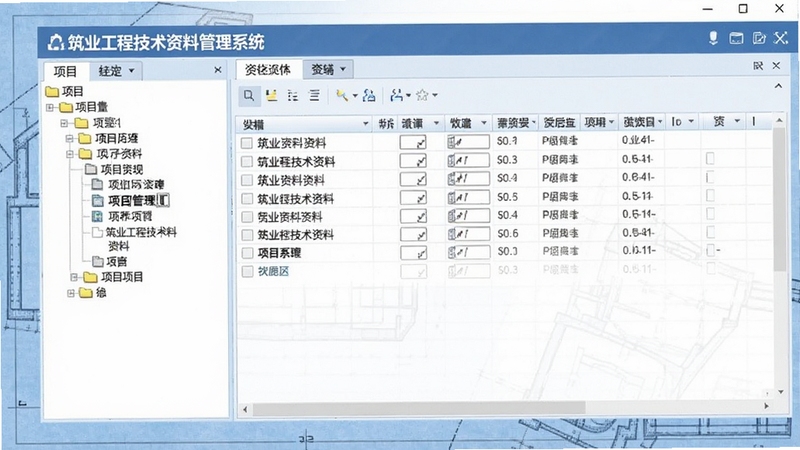This screenshot has height=450, width=800.
Task: Click the vertical scrollbar down arrow
Action: [x=781, y=392]
